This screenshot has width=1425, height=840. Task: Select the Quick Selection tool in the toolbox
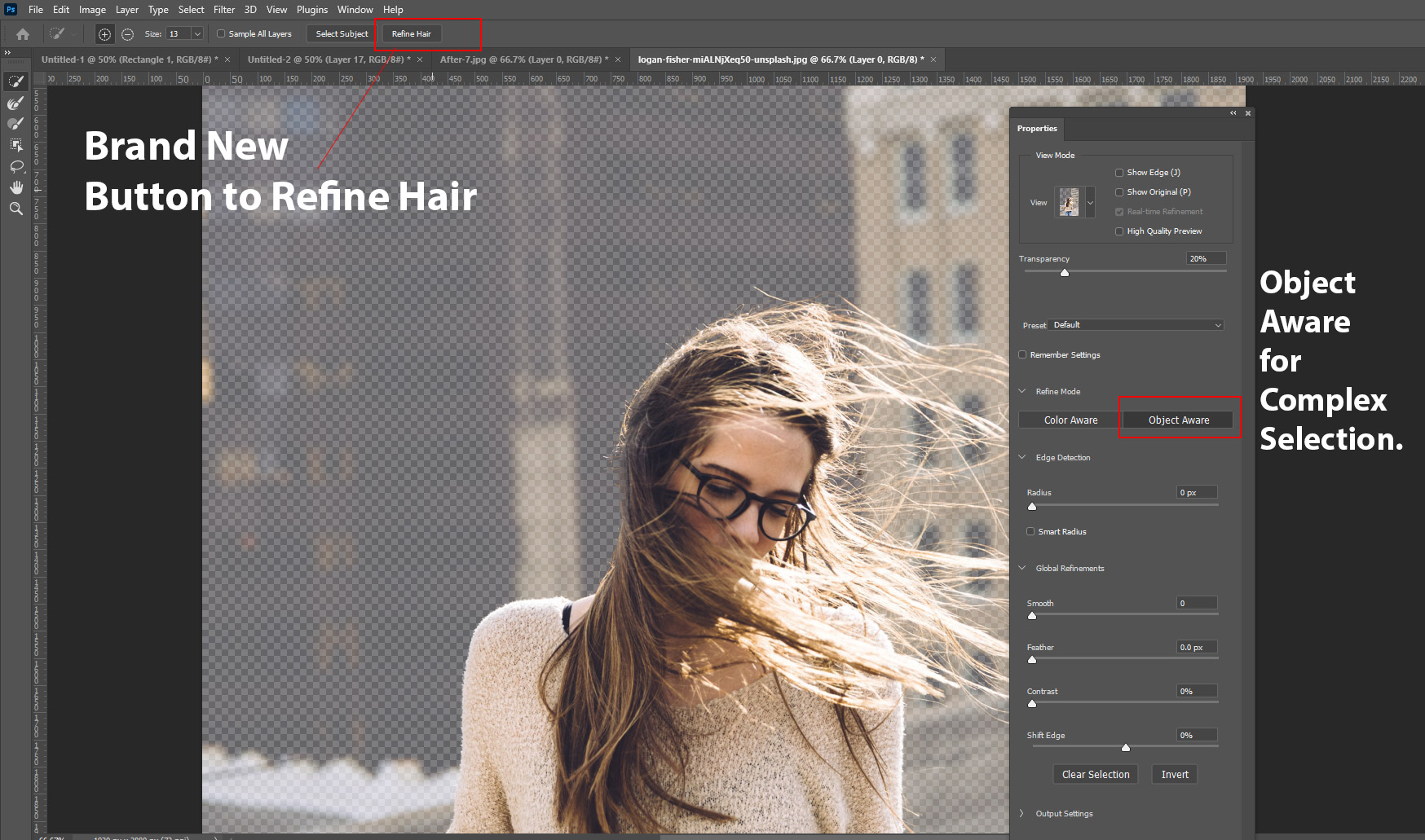point(15,81)
